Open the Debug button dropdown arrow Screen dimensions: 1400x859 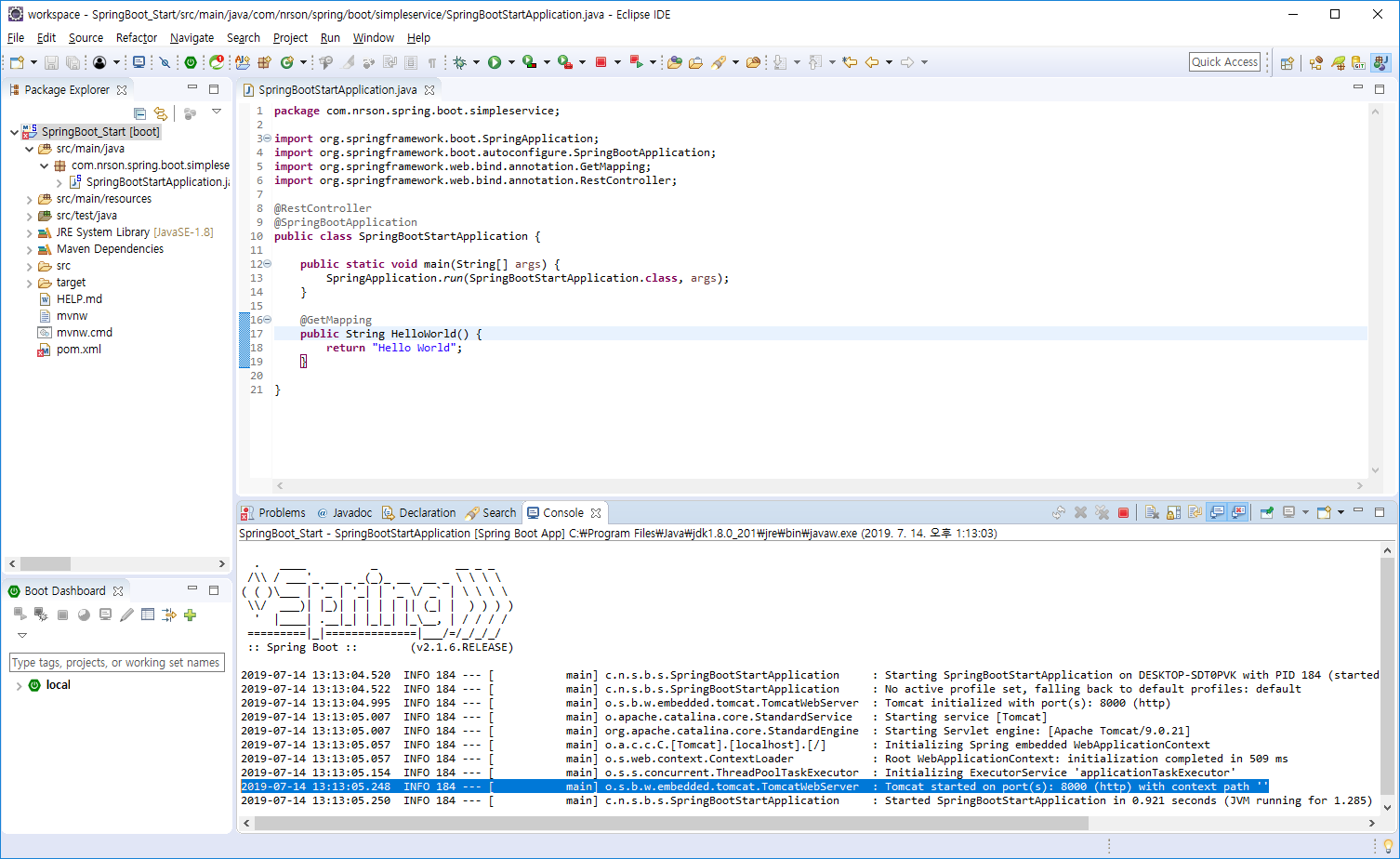click(476, 62)
